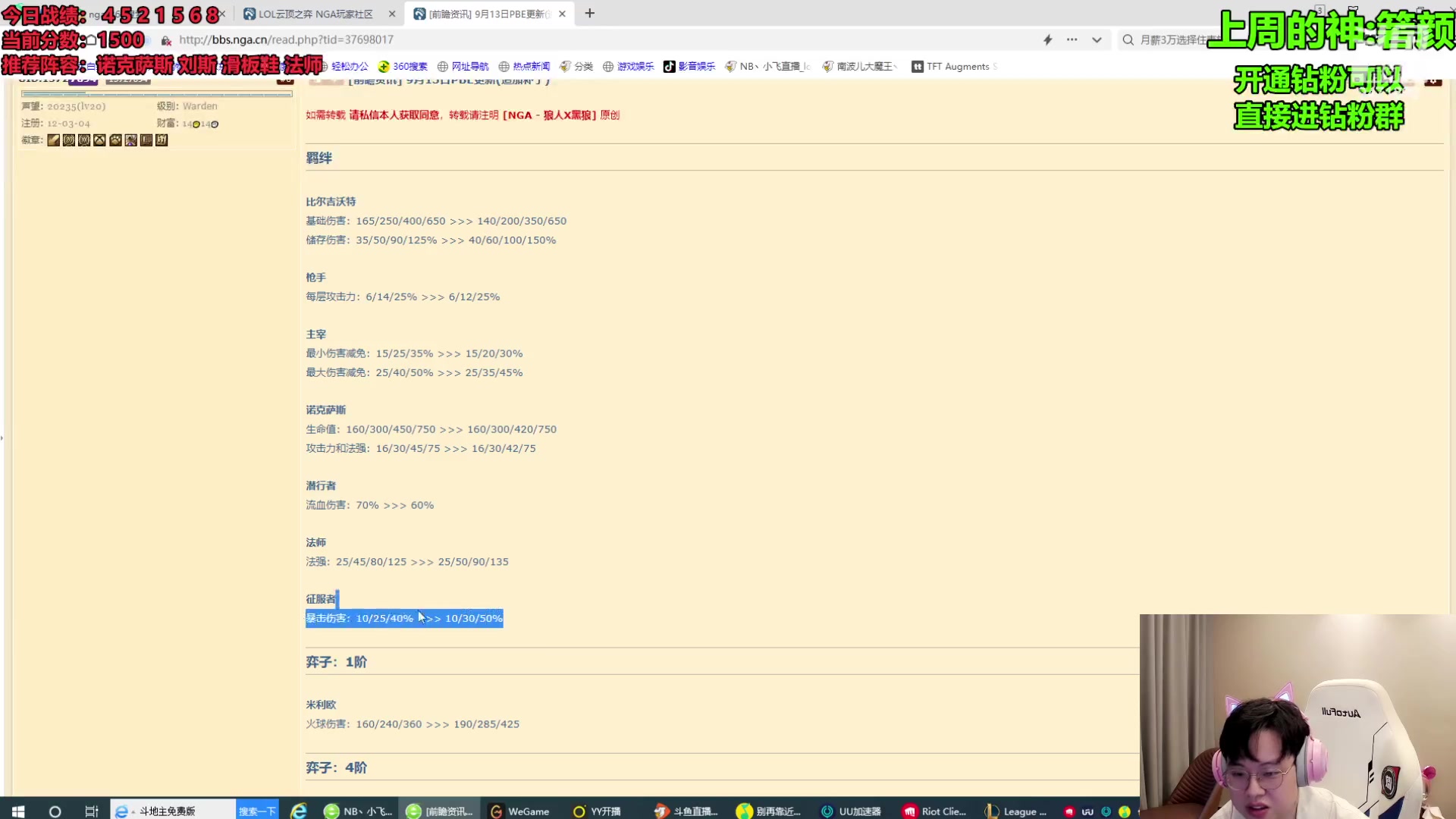The image size is (1456, 819).
Task: Focus the browser search box at the top right
Action: (x=1172, y=40)
